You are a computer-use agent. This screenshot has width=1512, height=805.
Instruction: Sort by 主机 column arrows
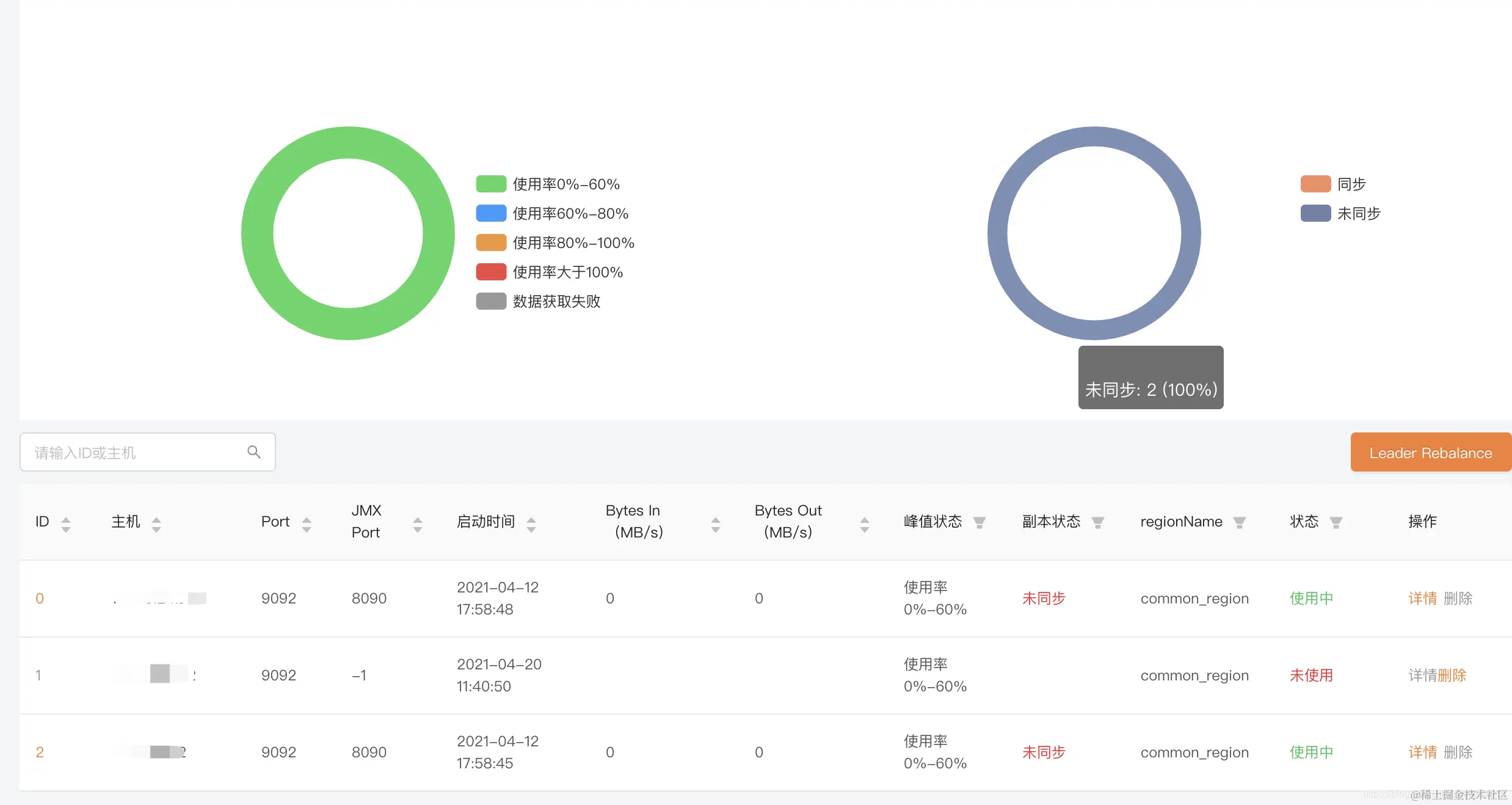156,523
